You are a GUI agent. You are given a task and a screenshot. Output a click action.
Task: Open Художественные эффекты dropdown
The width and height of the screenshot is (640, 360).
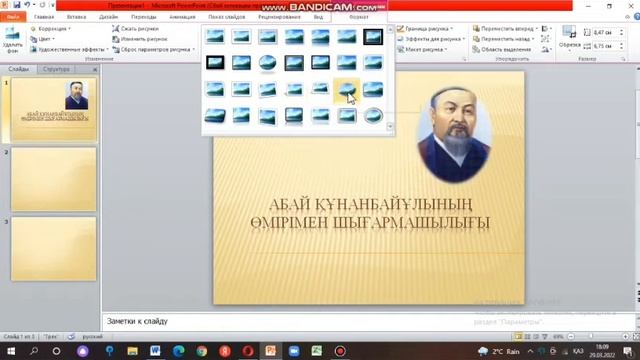69,49
